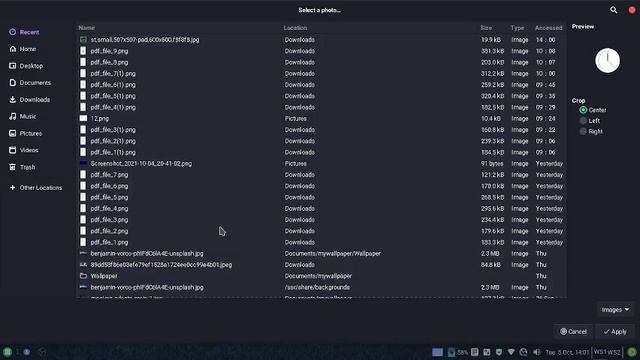Select pdf_file_2.png in the list
The image size is (640, 360).
[x=321, y=231]
